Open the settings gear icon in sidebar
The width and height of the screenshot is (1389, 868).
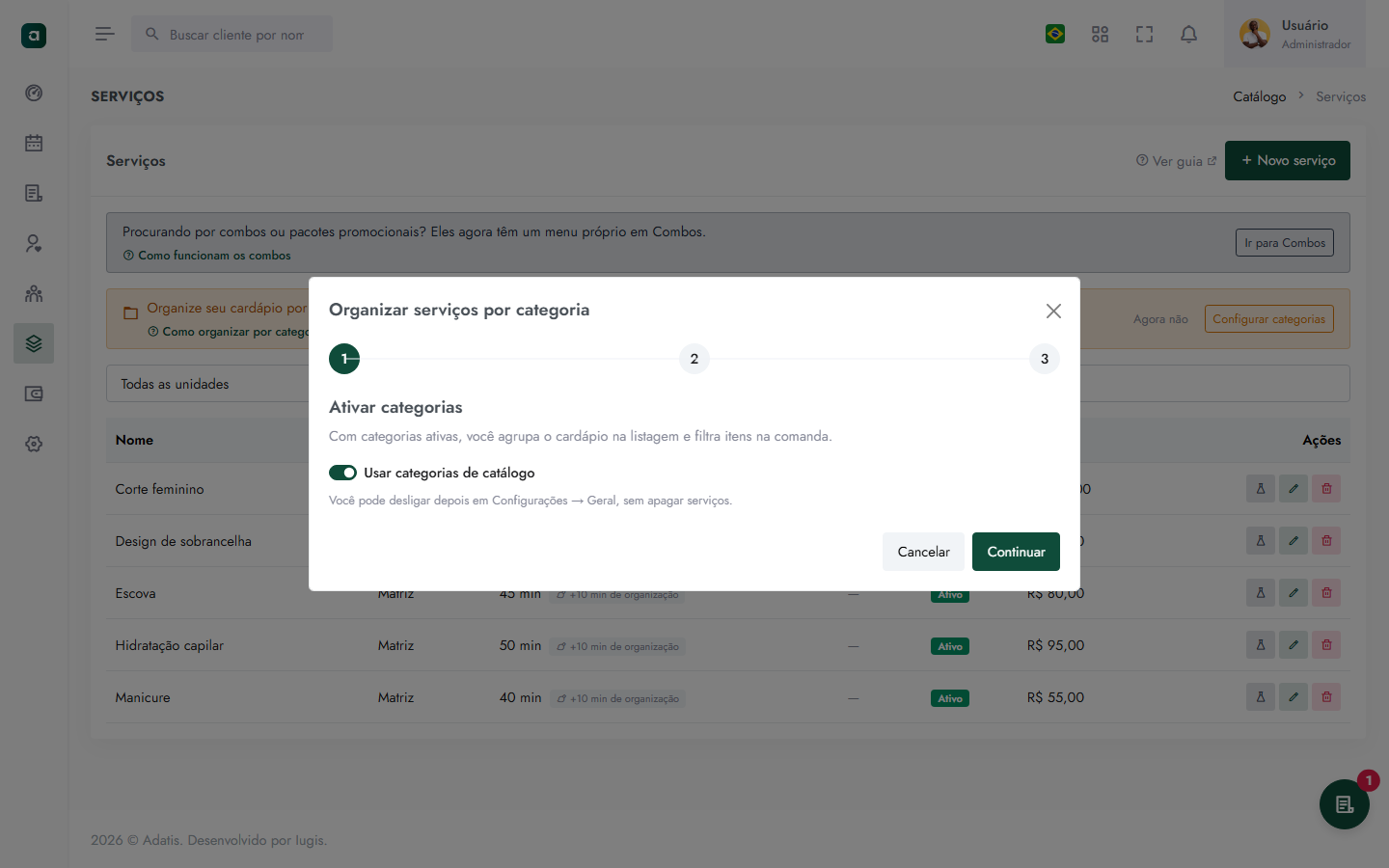click(x=34, y=444)
